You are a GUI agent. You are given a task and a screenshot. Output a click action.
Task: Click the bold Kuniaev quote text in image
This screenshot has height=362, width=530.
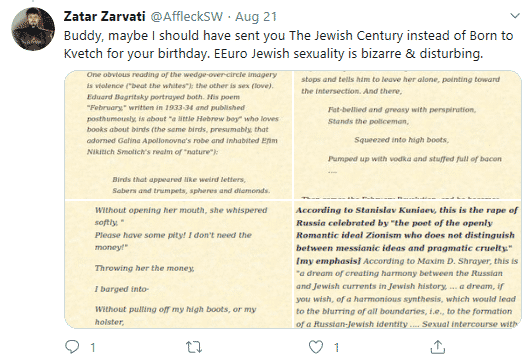pyautogui.click(x=407, y=235)
